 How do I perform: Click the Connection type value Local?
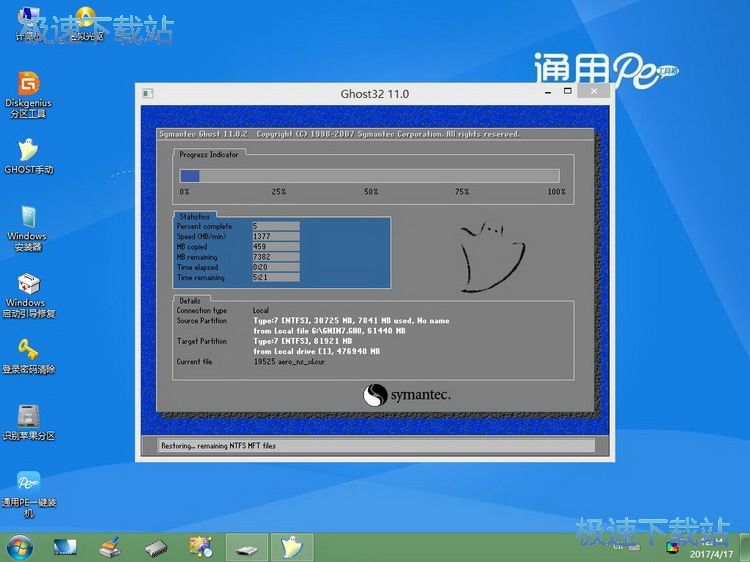pyautogui.click(x=261, y=310)
